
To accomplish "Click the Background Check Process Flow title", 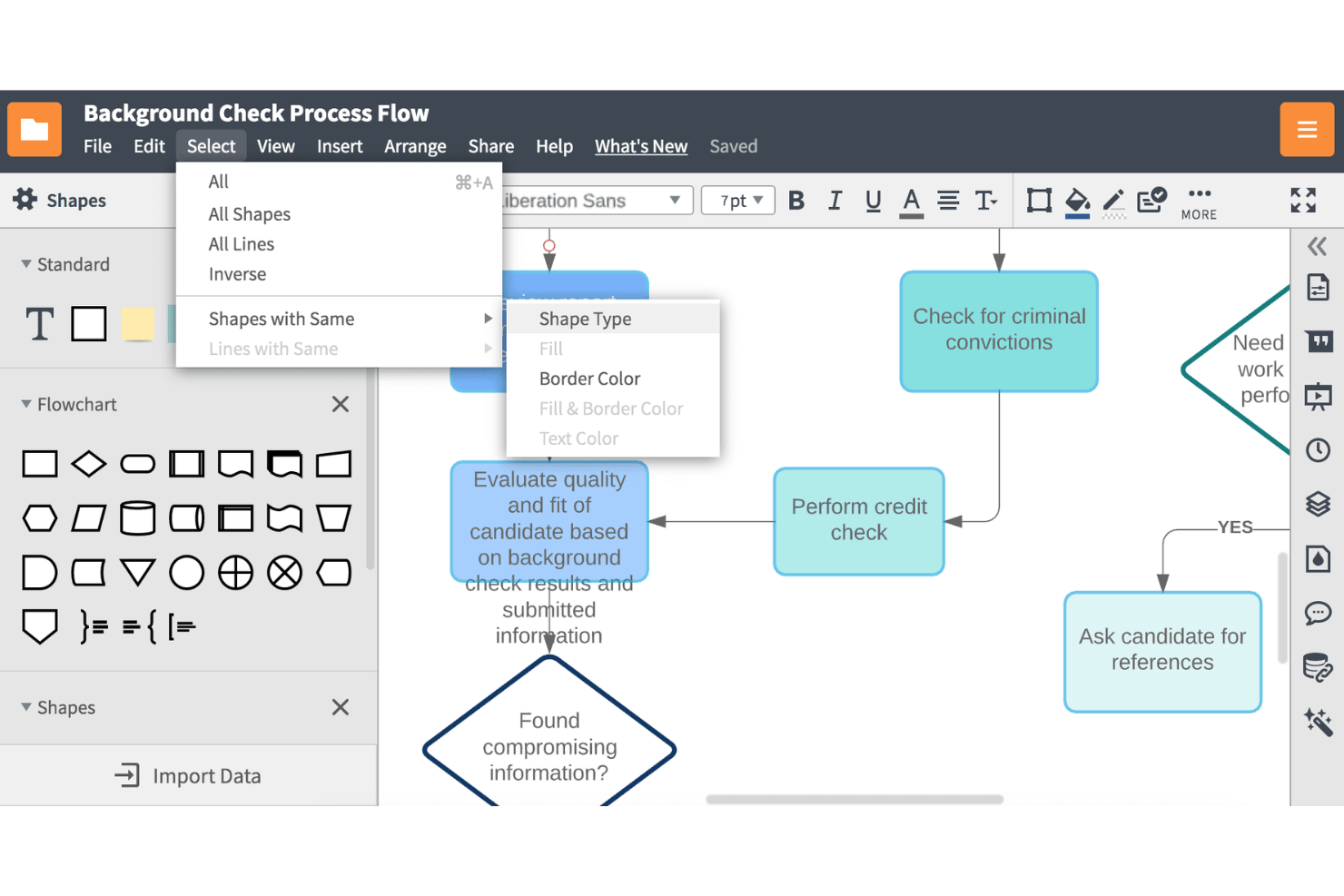I will point(256,113).
